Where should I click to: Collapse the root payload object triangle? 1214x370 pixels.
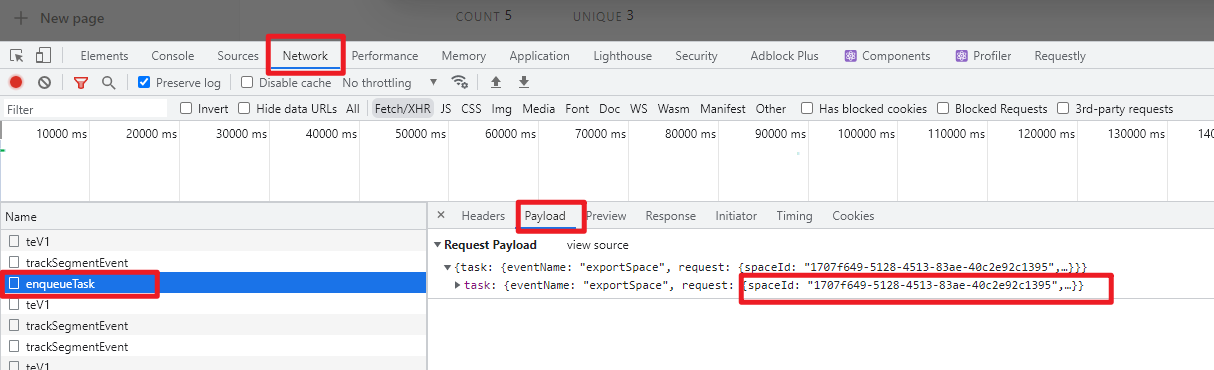[448, 267]
